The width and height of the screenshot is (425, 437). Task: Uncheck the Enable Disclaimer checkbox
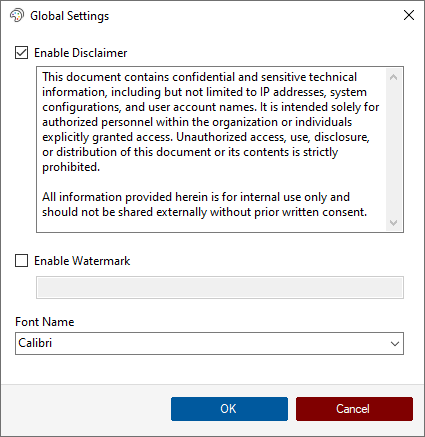(21, 53)
